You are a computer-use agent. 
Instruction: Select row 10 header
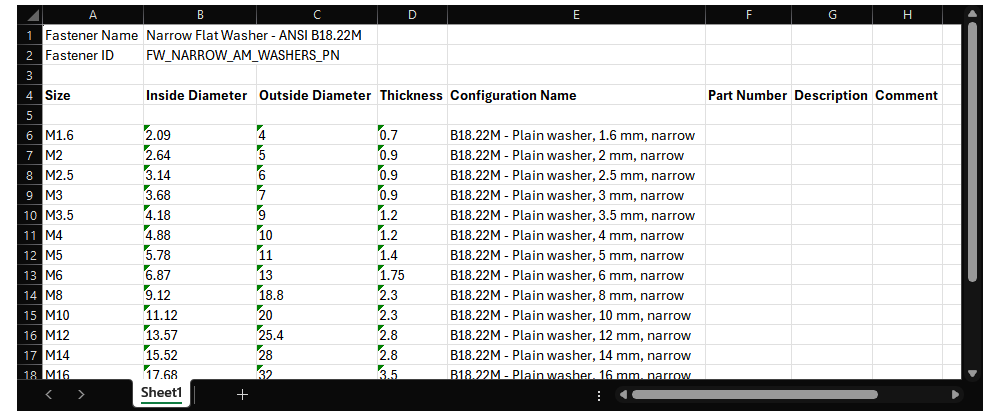point(31,216)
